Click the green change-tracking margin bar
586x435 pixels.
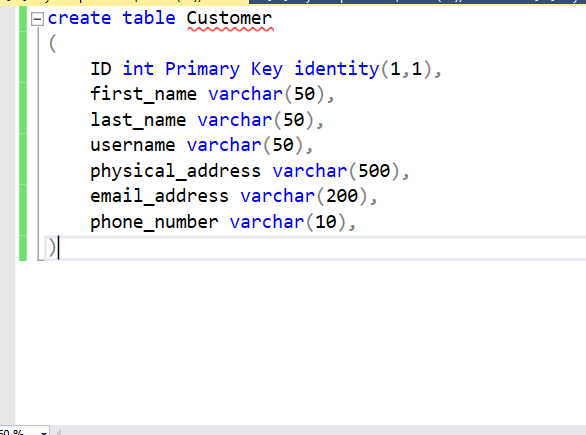(x=23, y=133)
